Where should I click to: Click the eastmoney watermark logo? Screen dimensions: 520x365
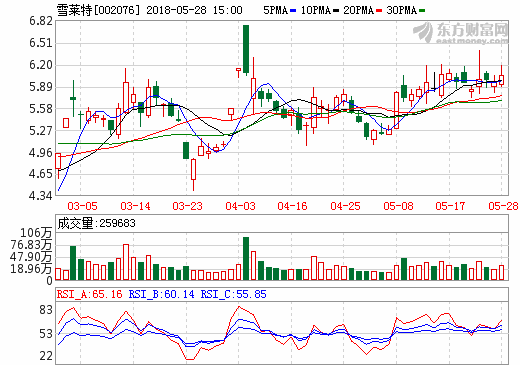pyautogui.click(x=461, y=33)
